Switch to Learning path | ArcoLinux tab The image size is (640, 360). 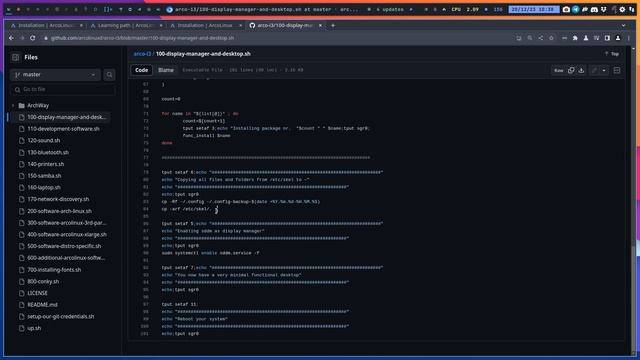pyautogui.click(x=126, y=25)
